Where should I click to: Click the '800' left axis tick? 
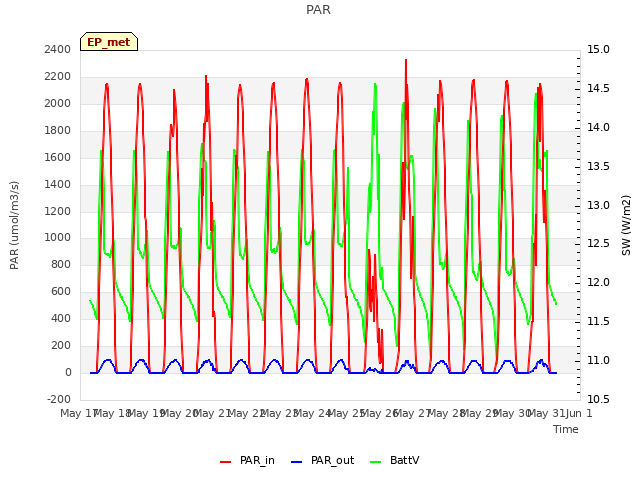click(x=61, y=265)
